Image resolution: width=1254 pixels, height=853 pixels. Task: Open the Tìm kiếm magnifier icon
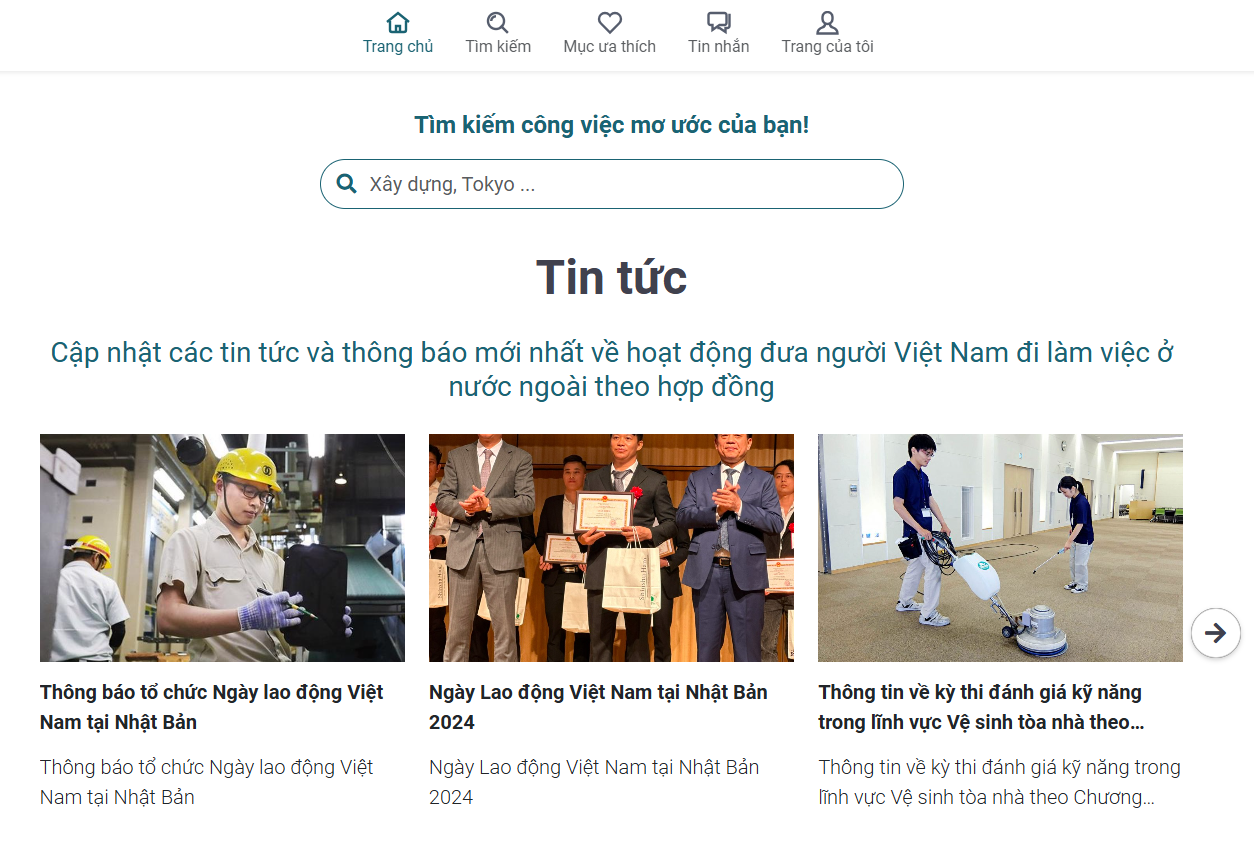point(497,22)
